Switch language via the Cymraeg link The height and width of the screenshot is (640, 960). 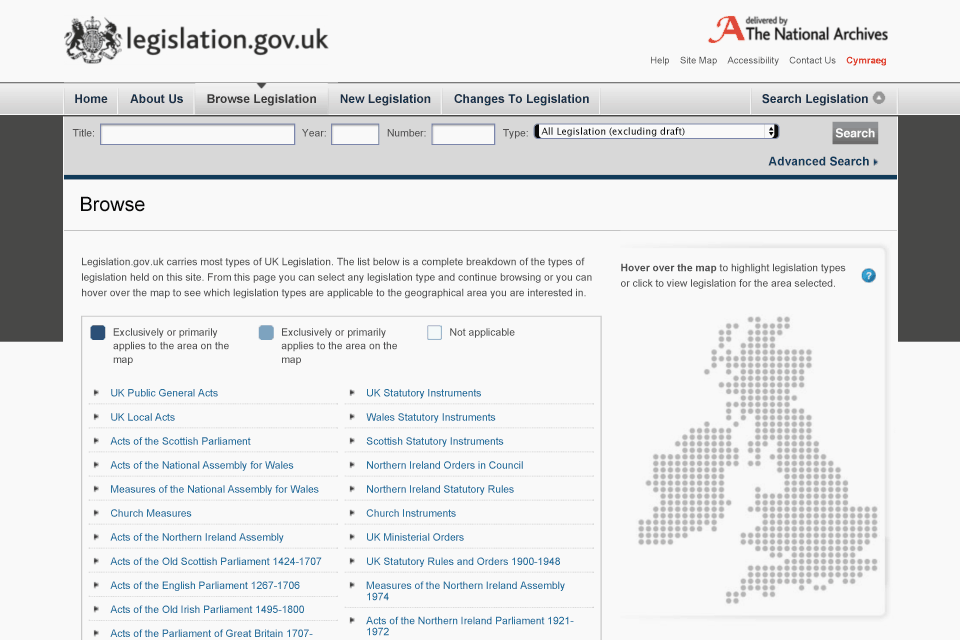click(x=866, y=60)
